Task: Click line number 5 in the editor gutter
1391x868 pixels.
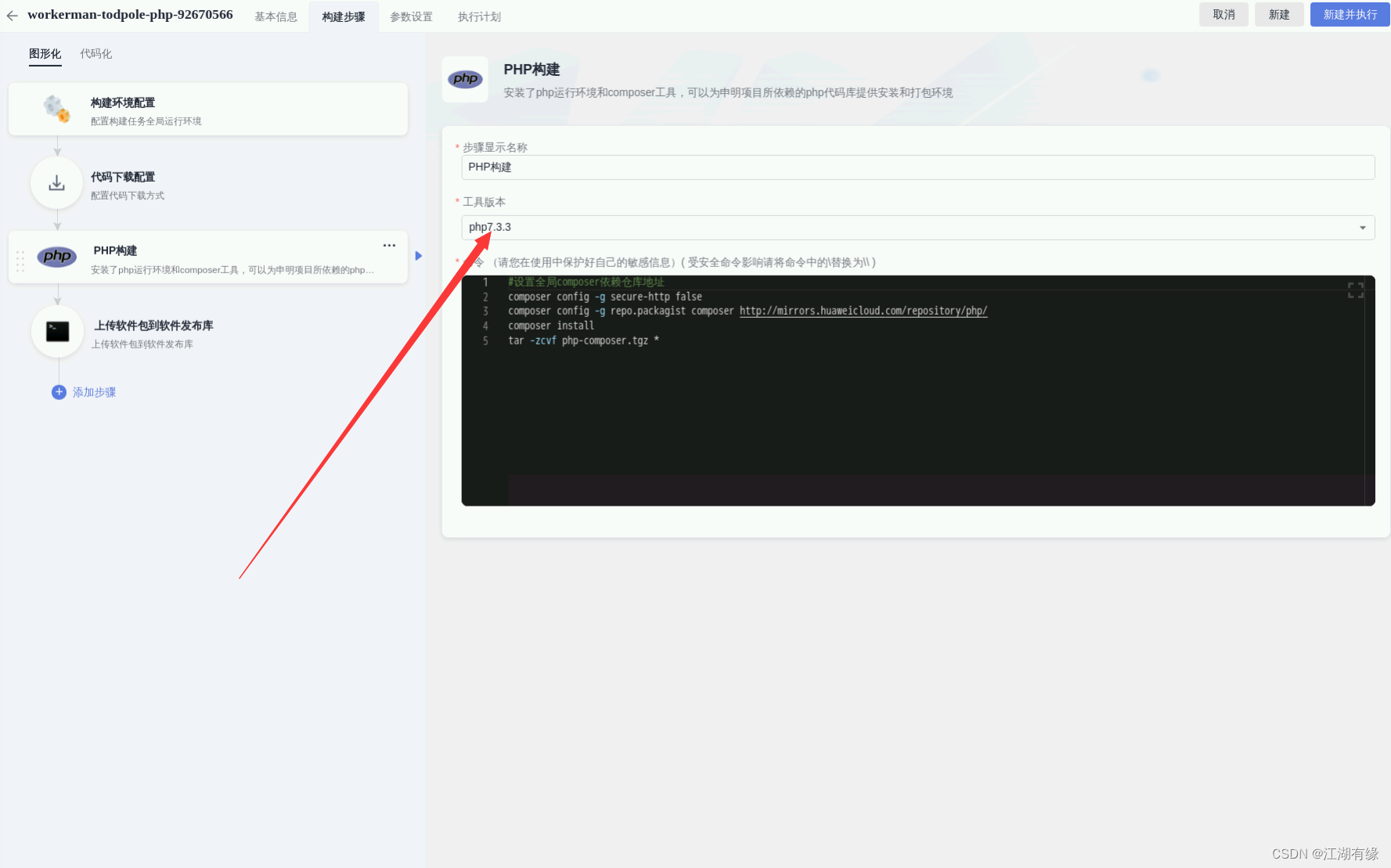Action: (485, 340)
